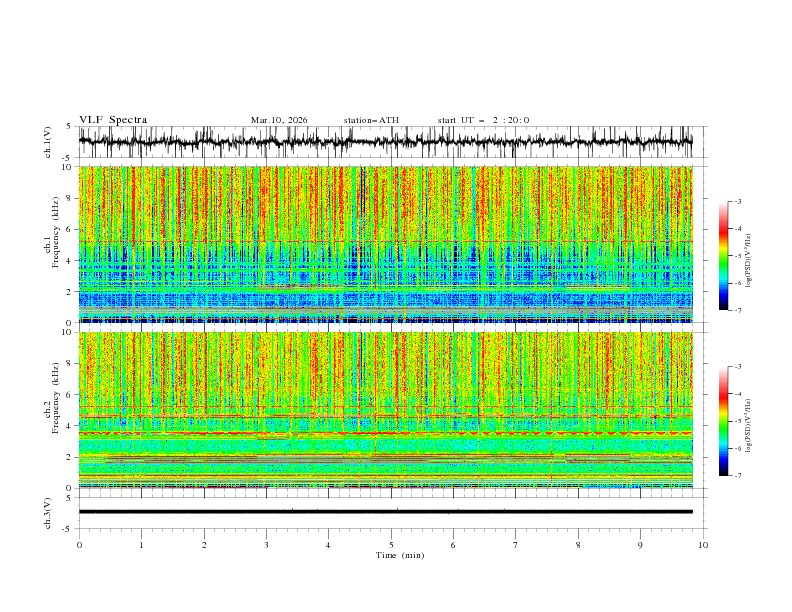Viewport: 792px width, 612px height.
Task: Click the ch.3 flat waveform trace
Action: 386,512
